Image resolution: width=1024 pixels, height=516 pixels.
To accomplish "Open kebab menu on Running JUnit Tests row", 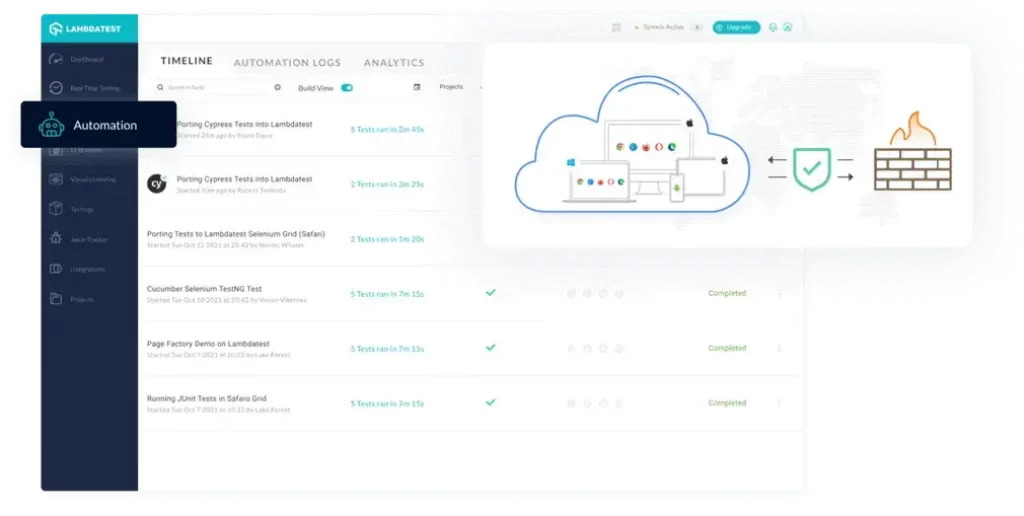I will 779,403.
